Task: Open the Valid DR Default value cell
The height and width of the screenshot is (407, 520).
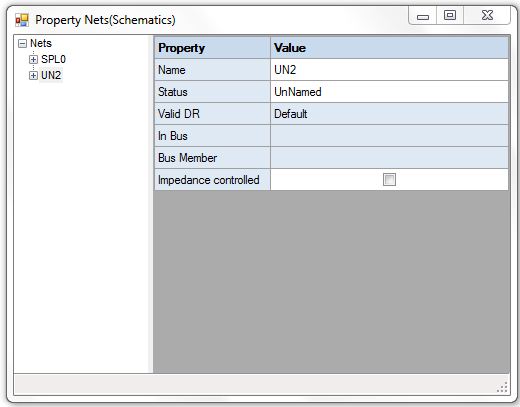Action: 389,114
